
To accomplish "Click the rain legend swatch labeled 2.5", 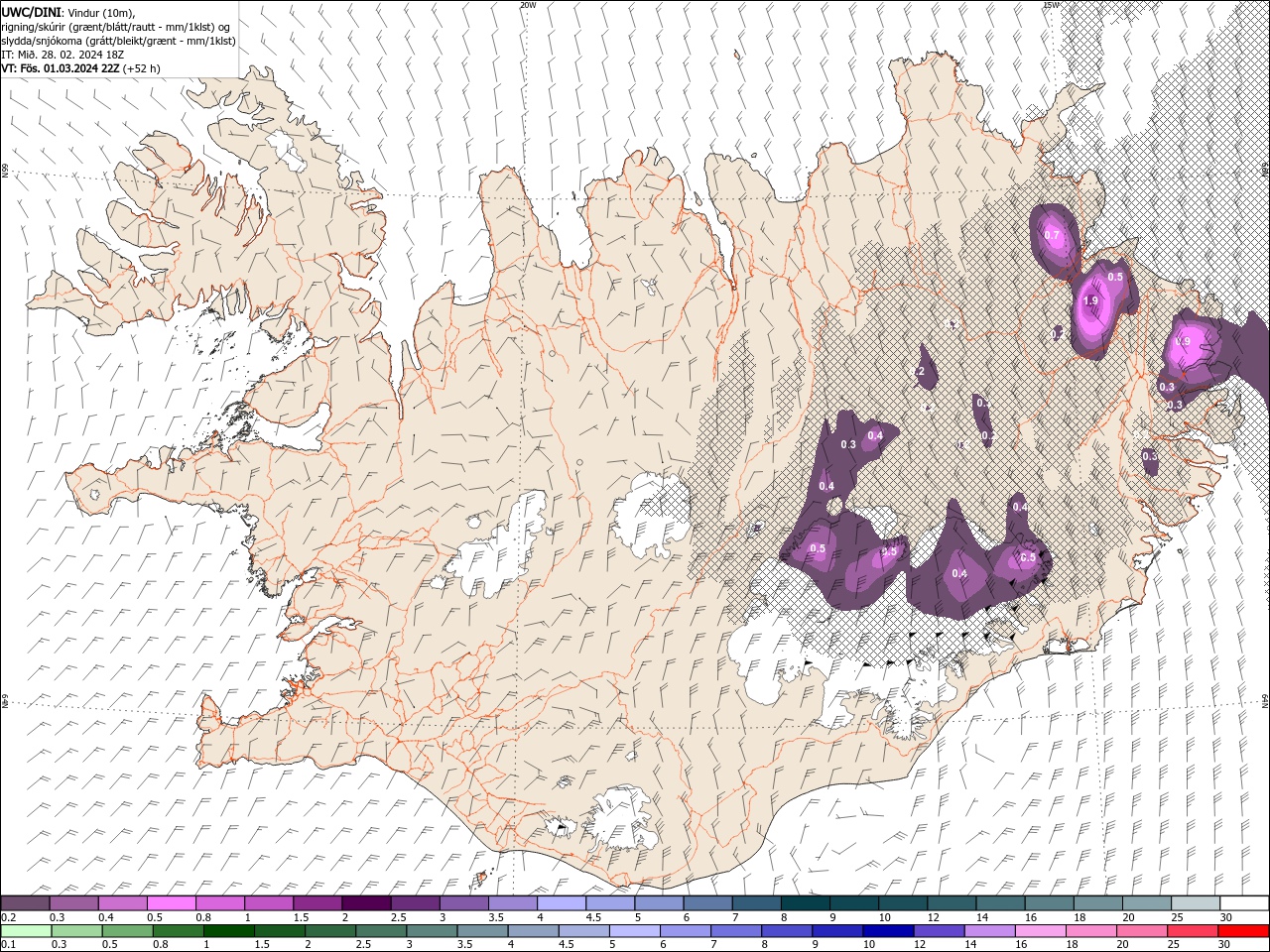I will tap(381, 931).
